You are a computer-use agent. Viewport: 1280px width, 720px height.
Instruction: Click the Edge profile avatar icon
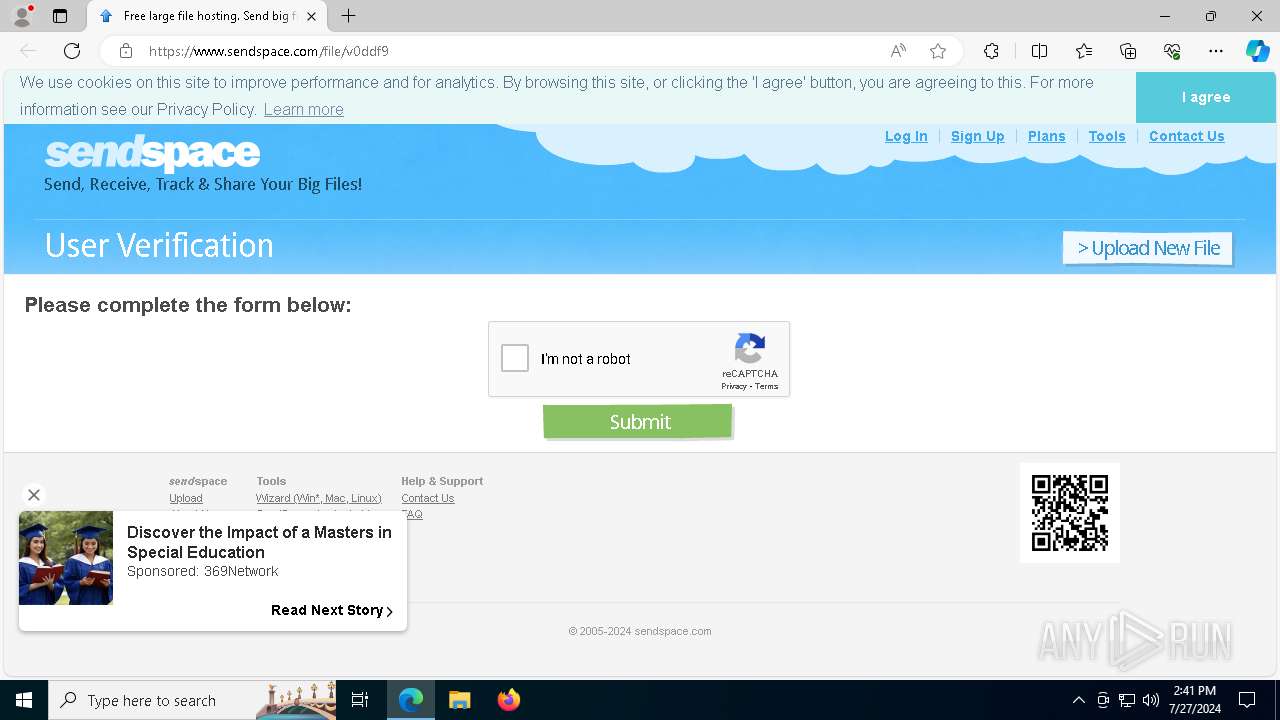[x=22, y=16]
